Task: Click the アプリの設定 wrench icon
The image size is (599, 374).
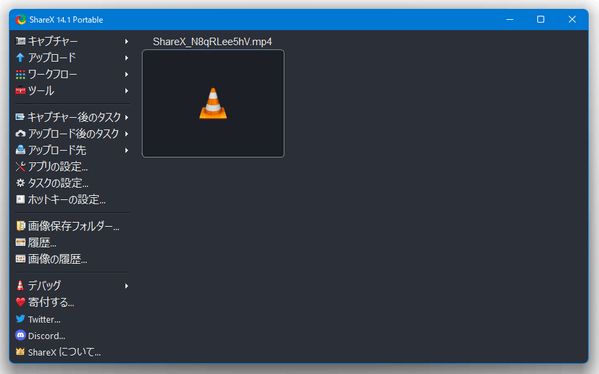Action: 20,167
